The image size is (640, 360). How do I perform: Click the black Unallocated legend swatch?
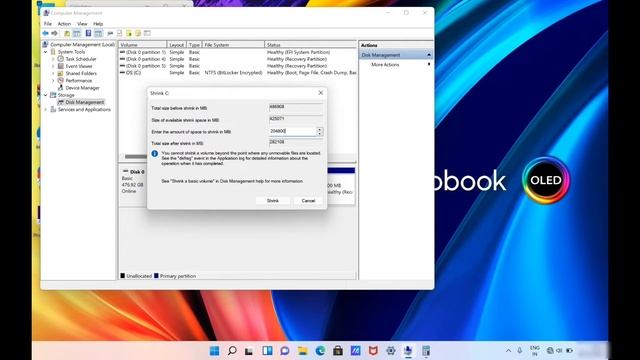tap(122, 276)
